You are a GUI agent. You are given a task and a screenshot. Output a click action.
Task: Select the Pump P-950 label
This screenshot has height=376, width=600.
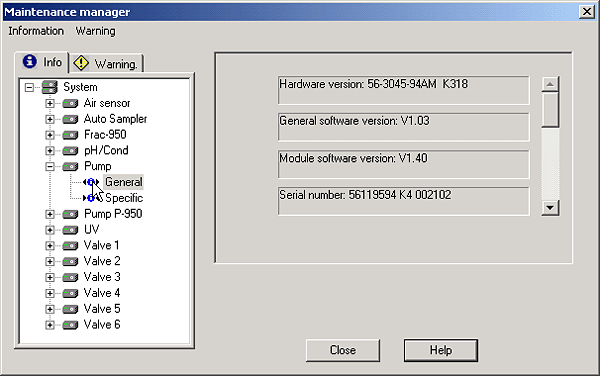(113, 214)
